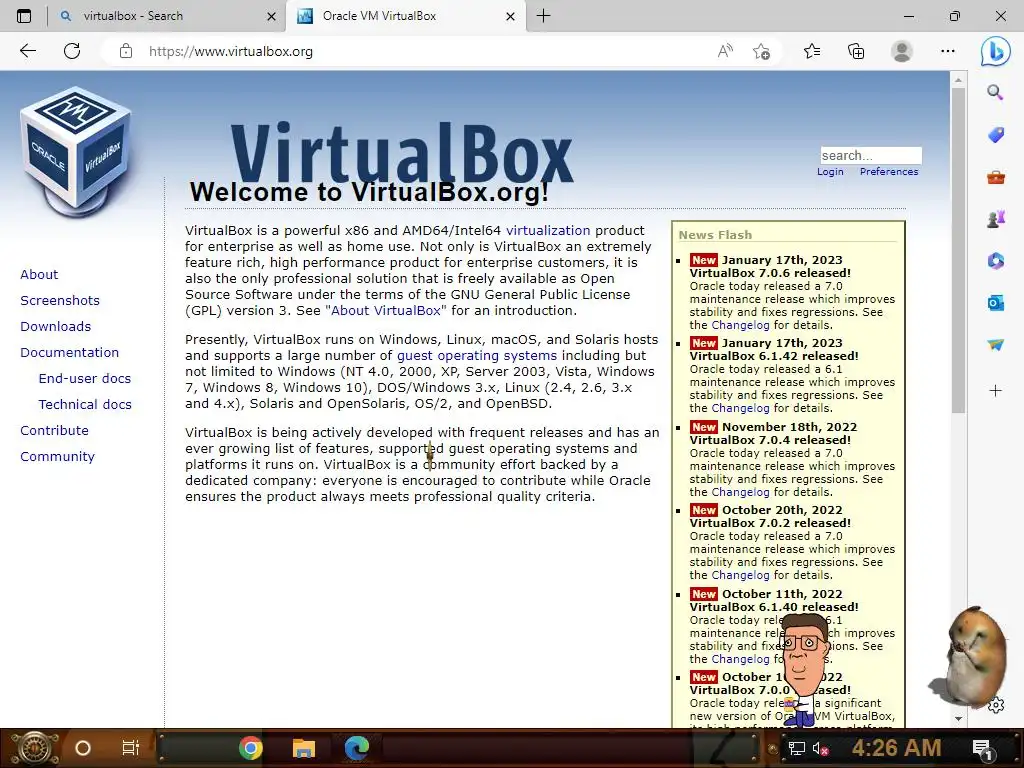
Task: Open a new tab with plus
Action: click(x=543, y=16)
